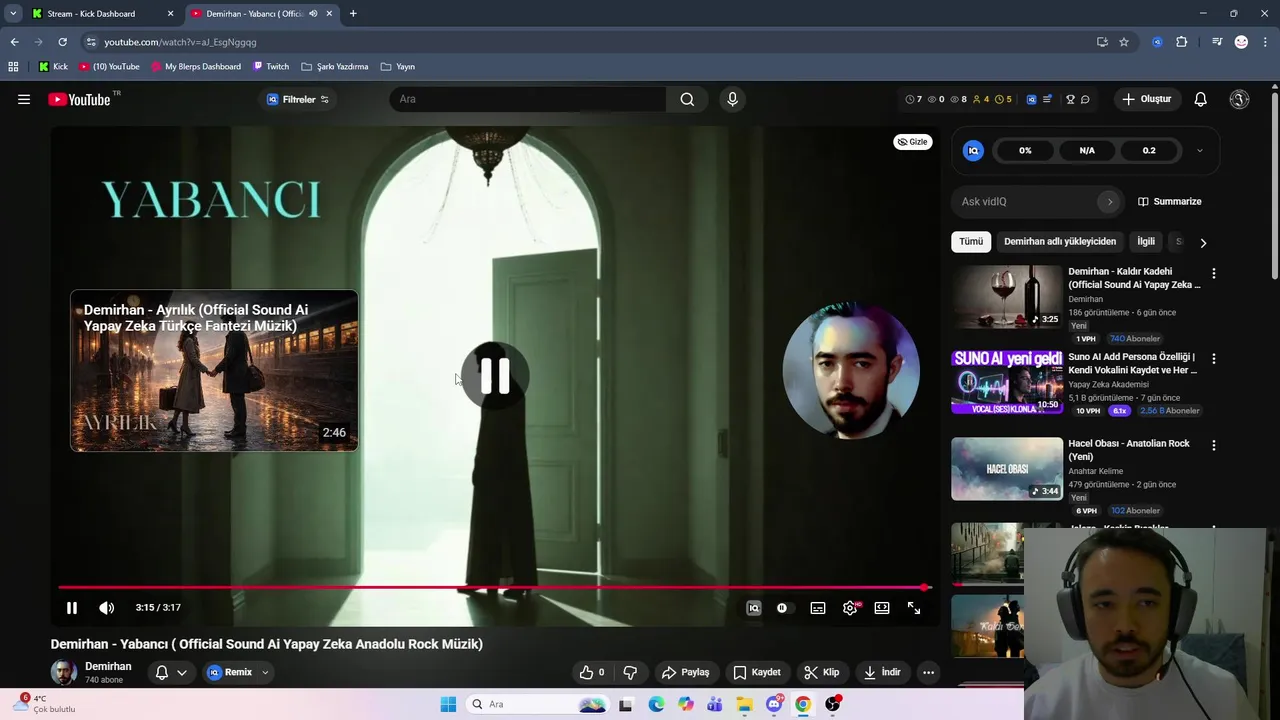Select Demirhan adlı yükleyiciden chip
The height and width of the screenshot is (720, 1280).
[1060, 241]
